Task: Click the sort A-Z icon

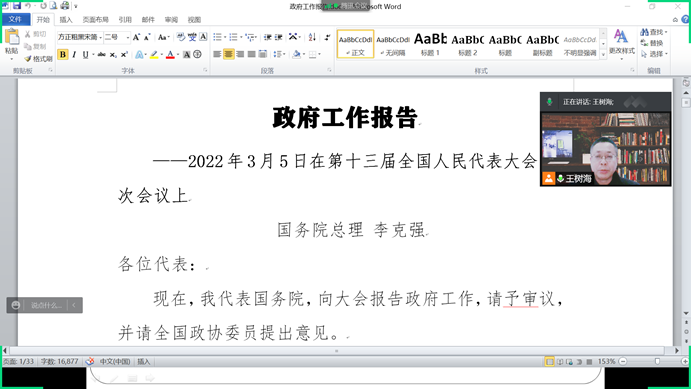Action: tap(312, 37)
